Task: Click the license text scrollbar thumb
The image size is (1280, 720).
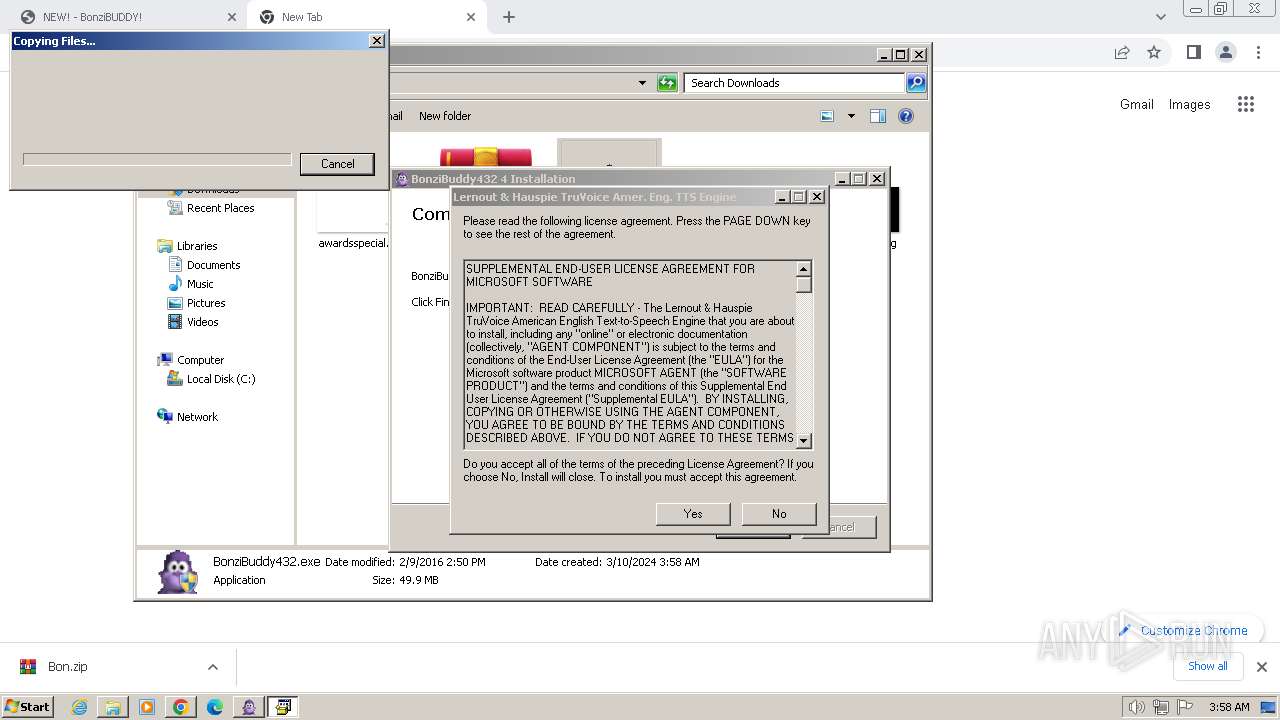Action: pyautogui.click(x=803, y=284)
